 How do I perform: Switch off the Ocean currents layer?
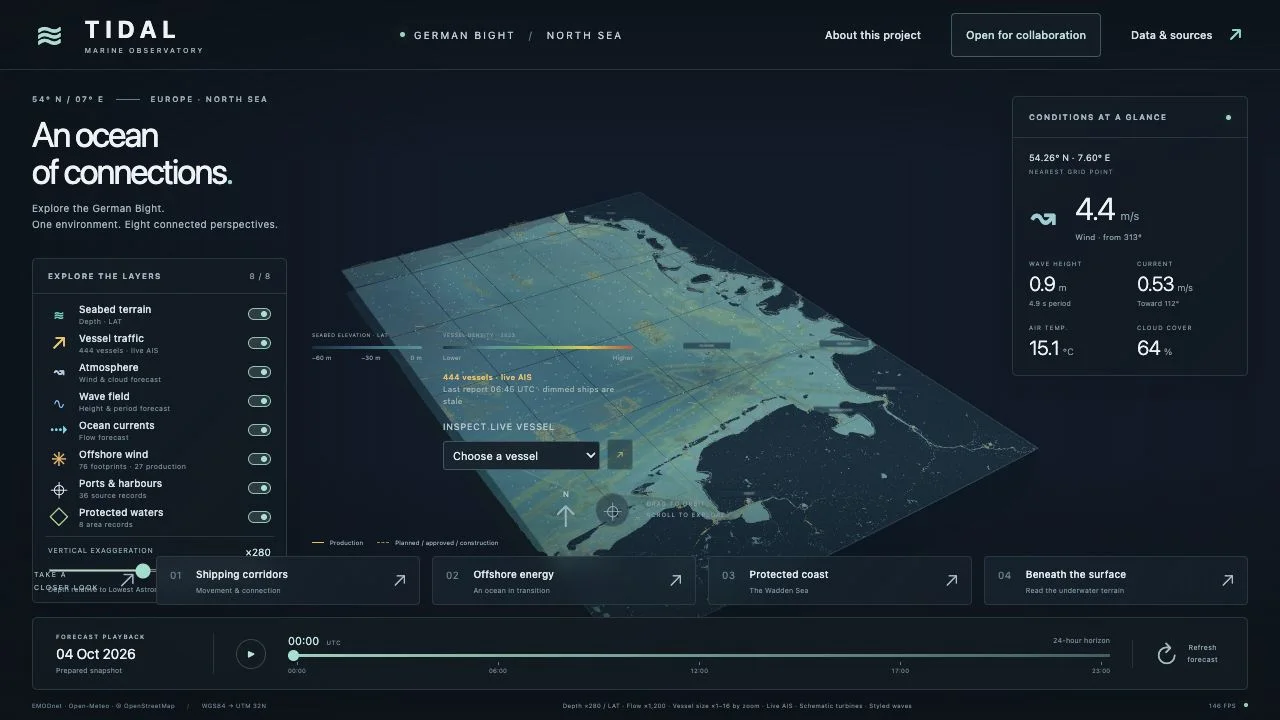tap(259, 430)
